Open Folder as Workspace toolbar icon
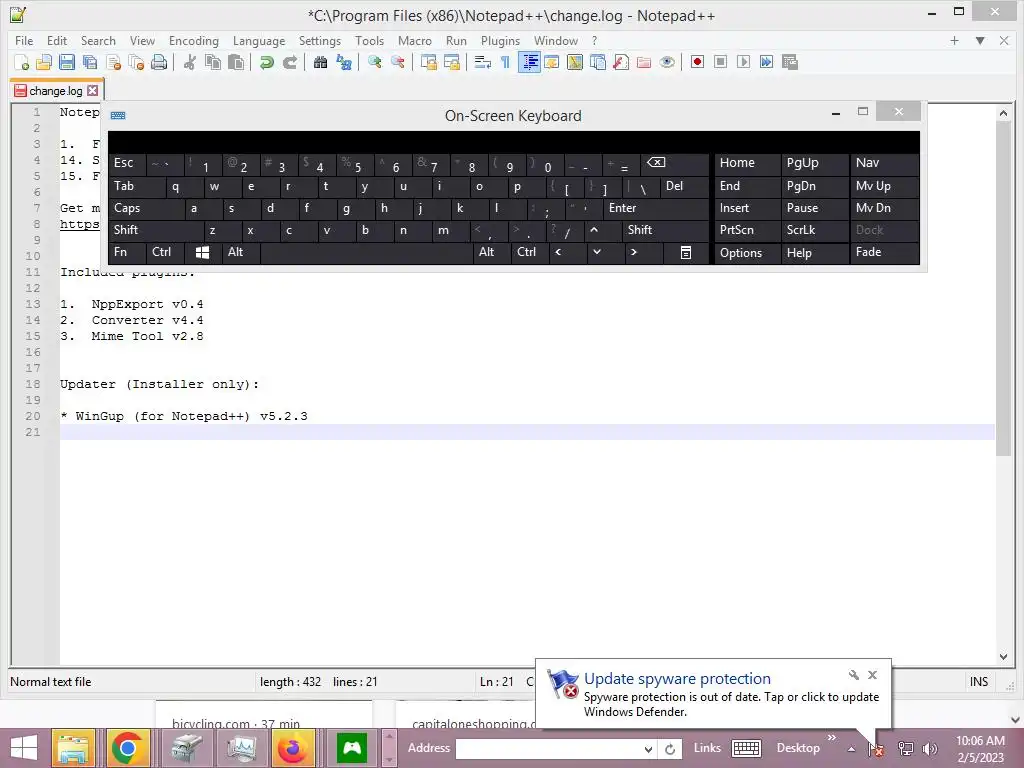 (x=644, y=62)
